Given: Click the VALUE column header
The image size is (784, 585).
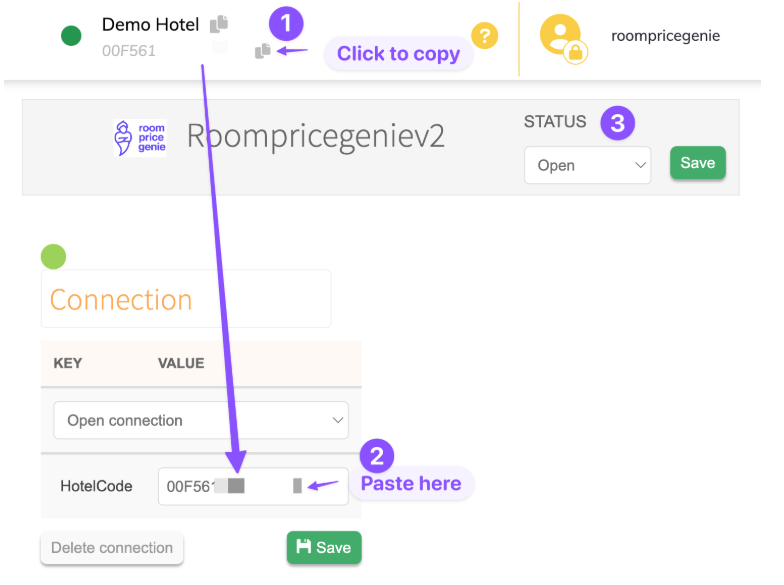Looking at the screenshot, I should [x=181, y=363].
